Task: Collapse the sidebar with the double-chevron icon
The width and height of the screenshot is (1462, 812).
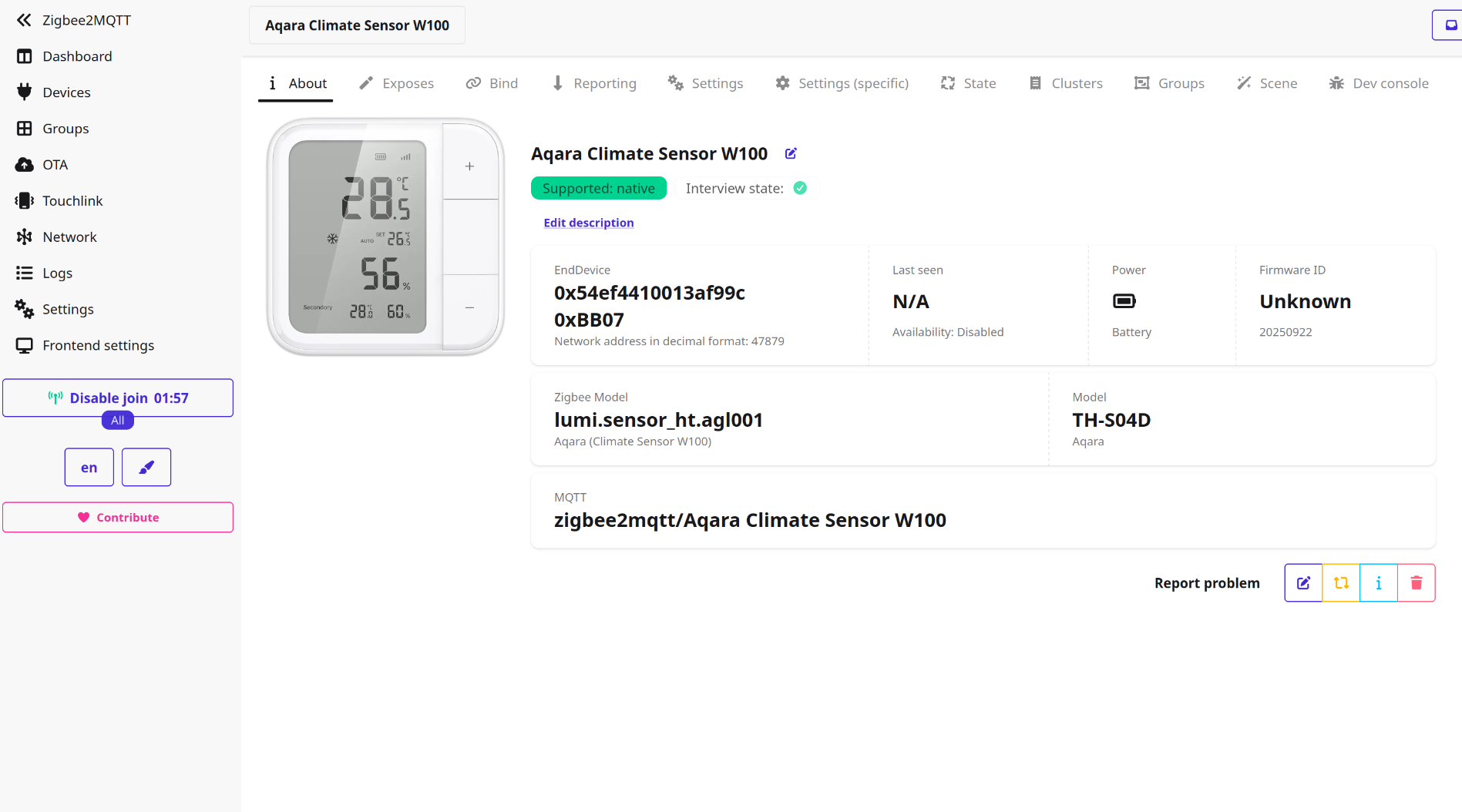Action: pos(24,20)
